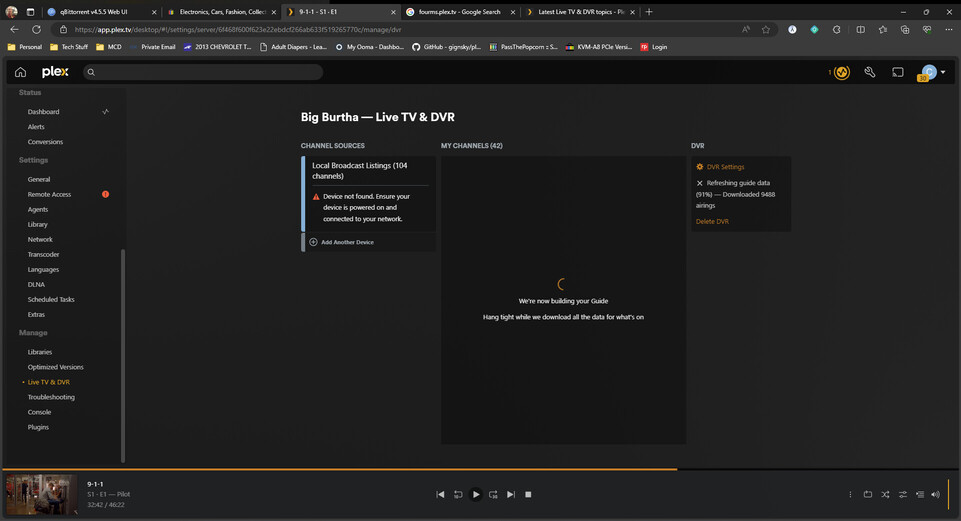Click the browser back arrow
The image size is (961, 521).
(x=14, y=29)
